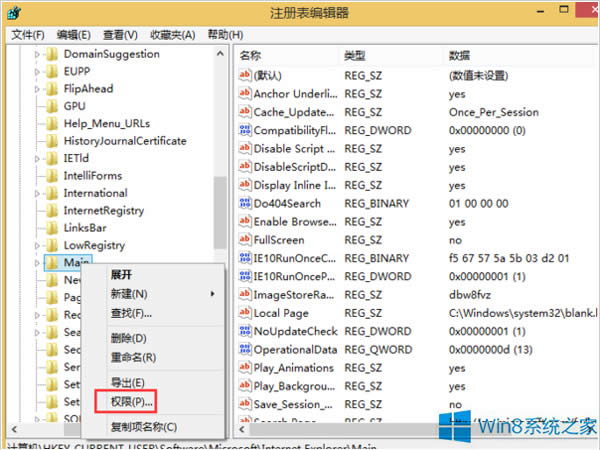This screenshot has height=450, width=600.
Task: Click the Main key folder icon
Action: click(x=52, y=263)
